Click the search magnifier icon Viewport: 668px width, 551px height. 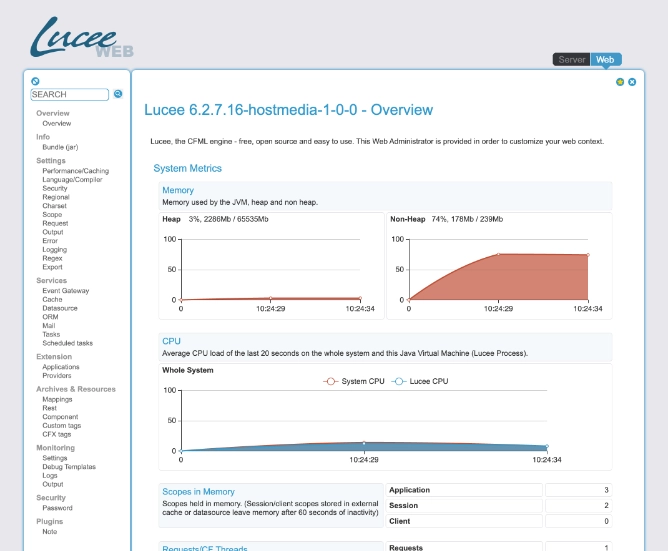coord(118,94)
